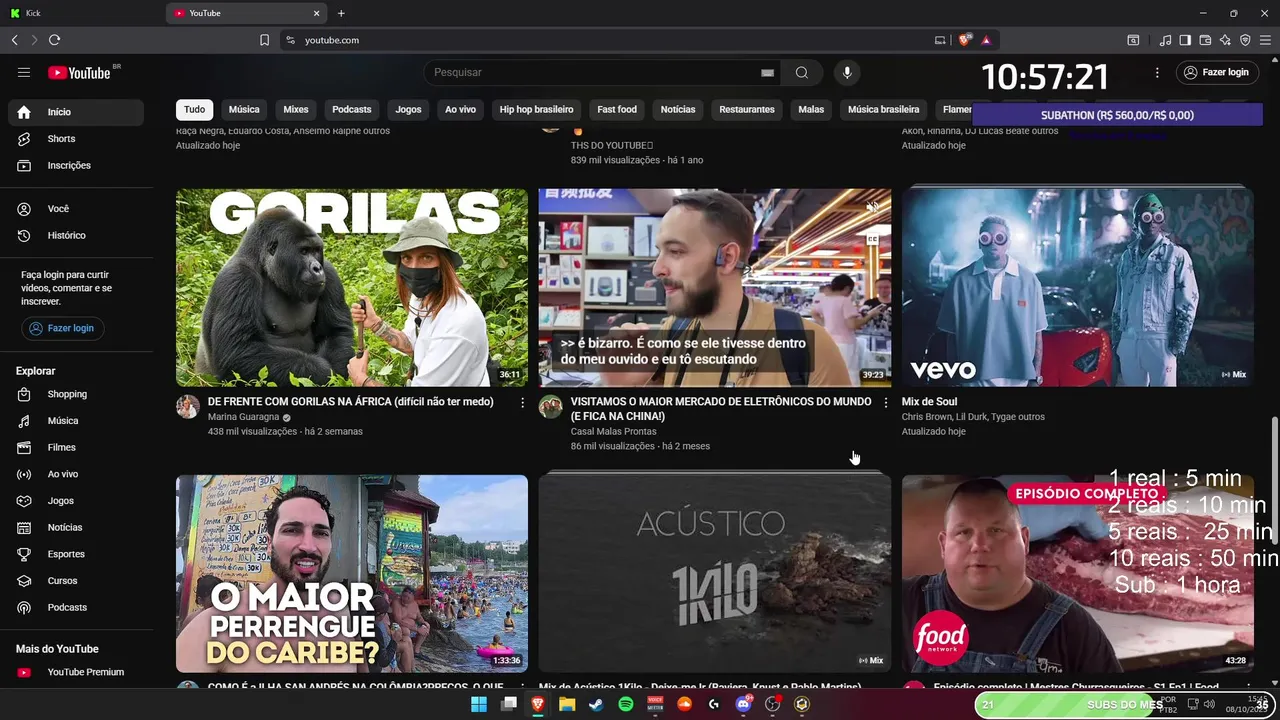Bookmark this page icon in address bar

point(264,40)
